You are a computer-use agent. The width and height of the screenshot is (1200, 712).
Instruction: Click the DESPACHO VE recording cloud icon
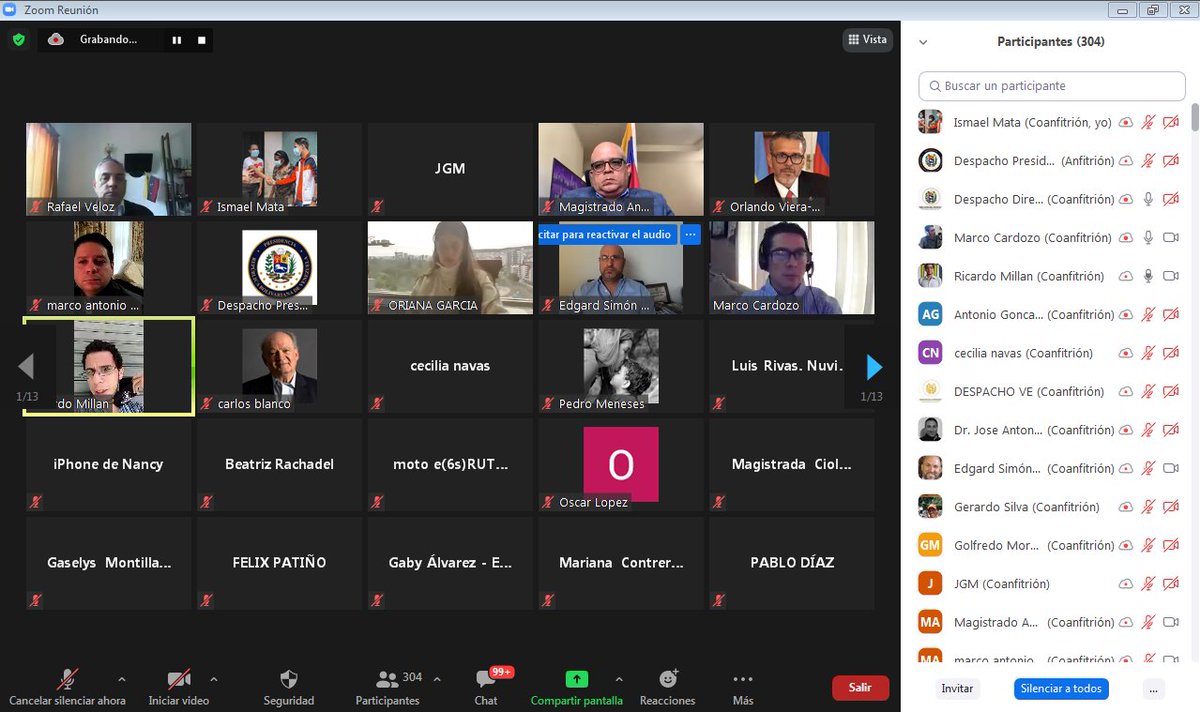point(1125,392)
